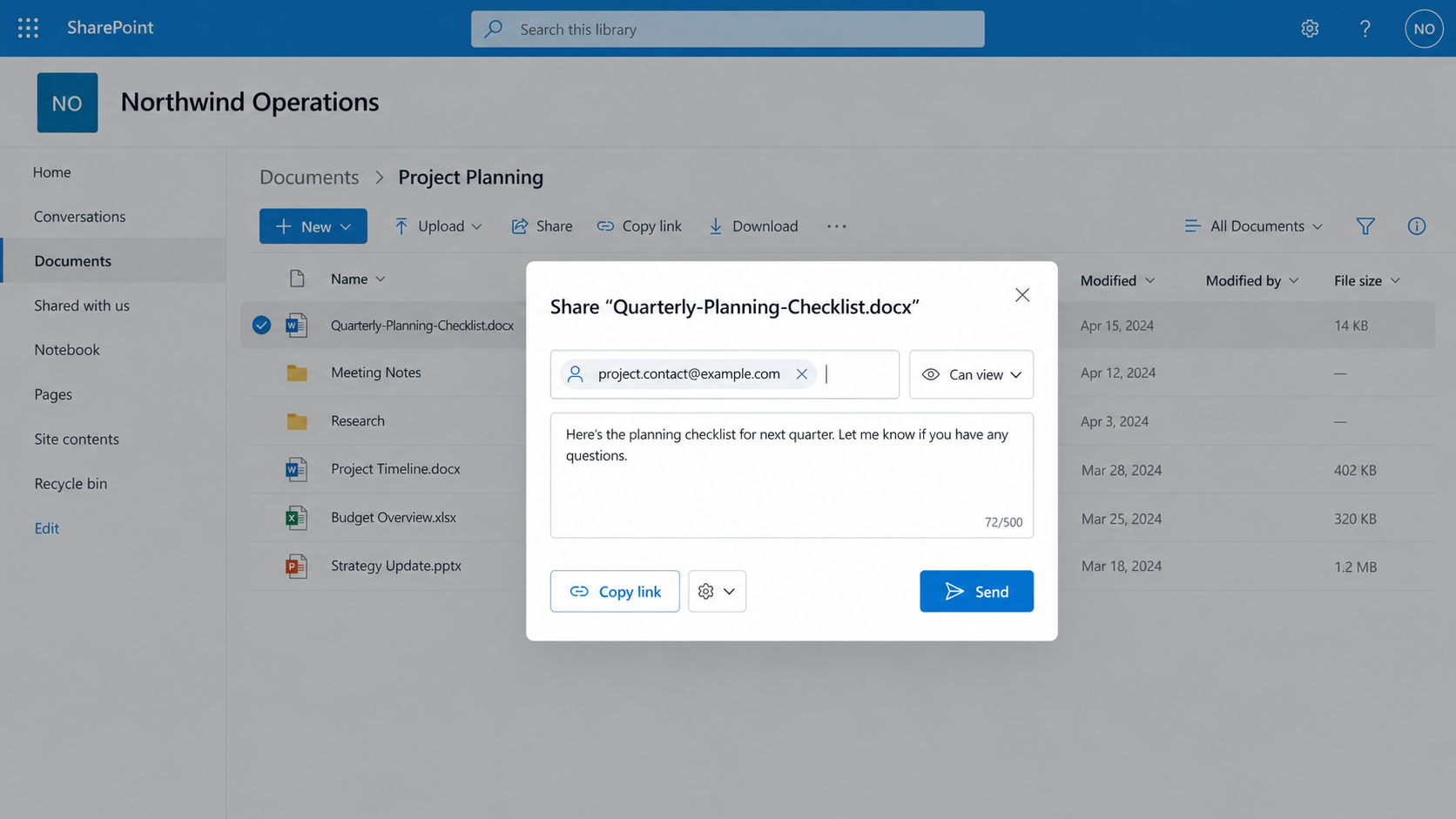Open Recycle bin in the left navigation
1456x819 pixels.
pyautogui.click(x=71, y=483)
